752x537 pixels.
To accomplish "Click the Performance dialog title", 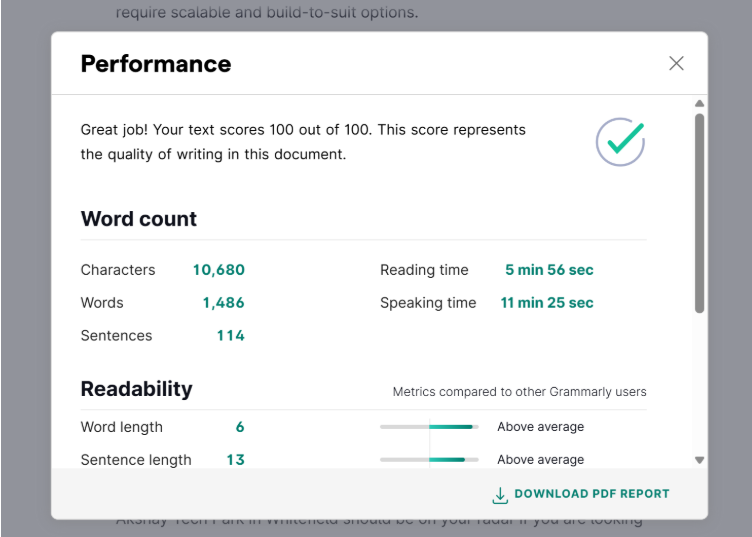I will click(x=156, y=64).
